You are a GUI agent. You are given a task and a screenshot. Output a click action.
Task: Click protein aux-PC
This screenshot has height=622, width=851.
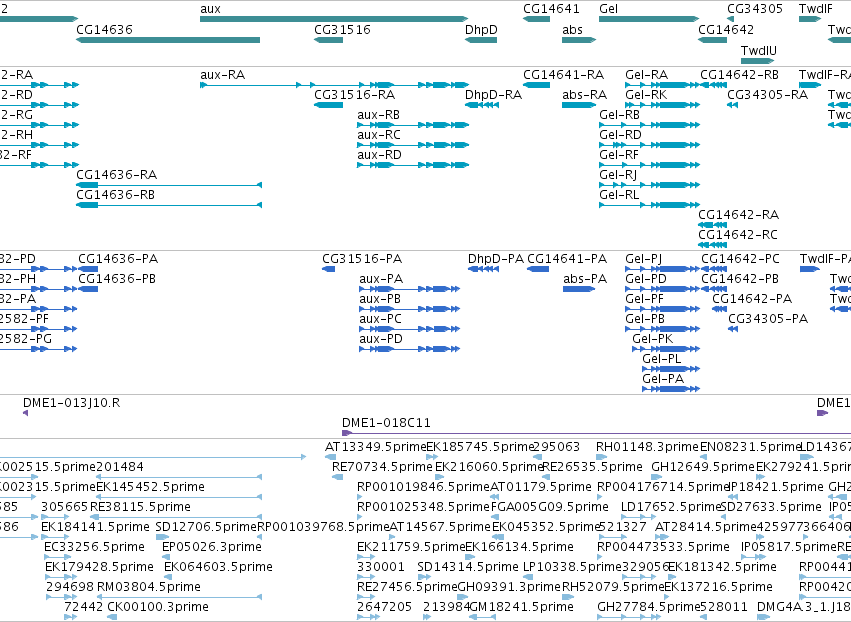(380, 319)
